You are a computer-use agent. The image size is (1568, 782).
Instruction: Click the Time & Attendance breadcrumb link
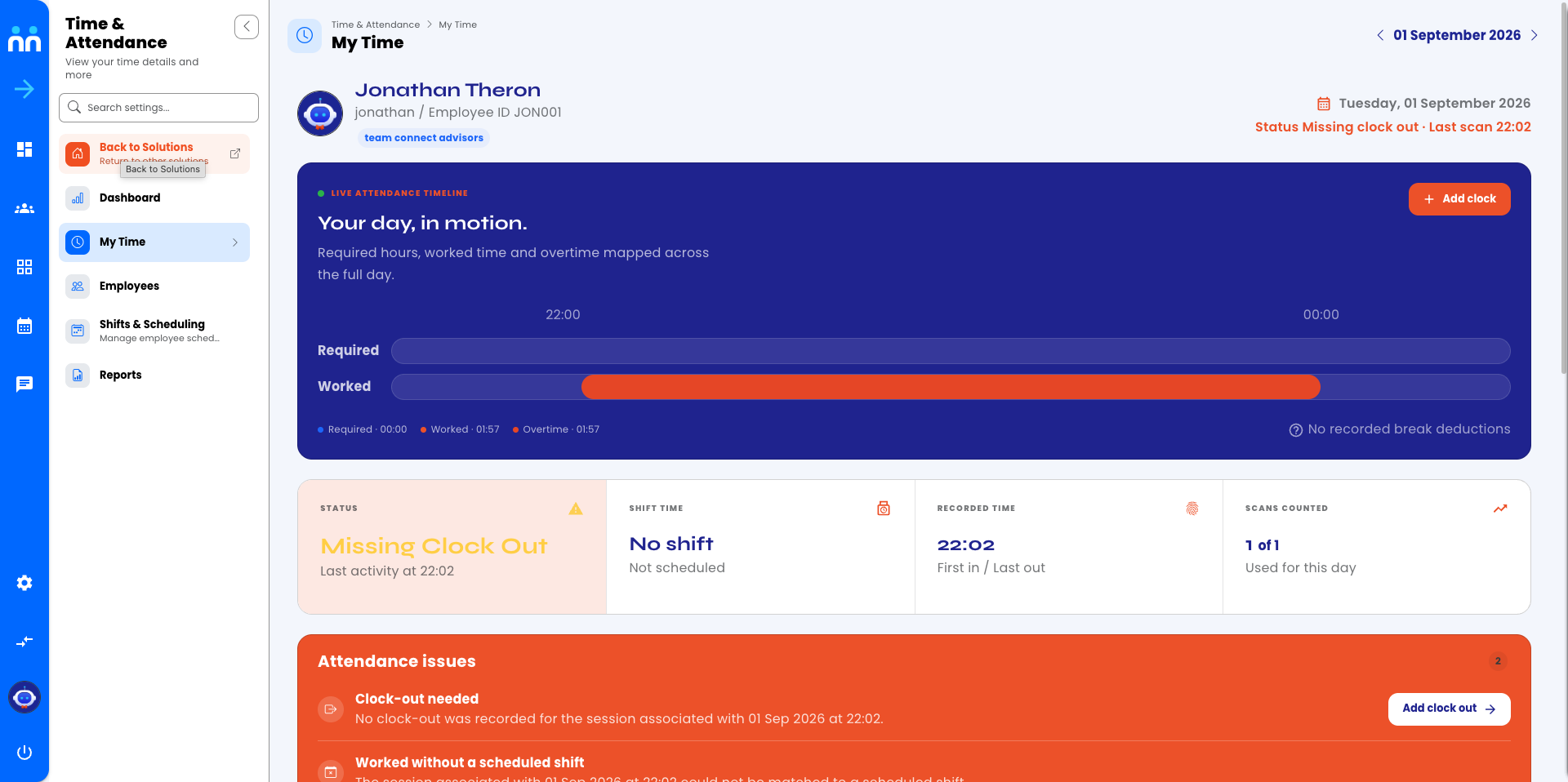(376, 24)
